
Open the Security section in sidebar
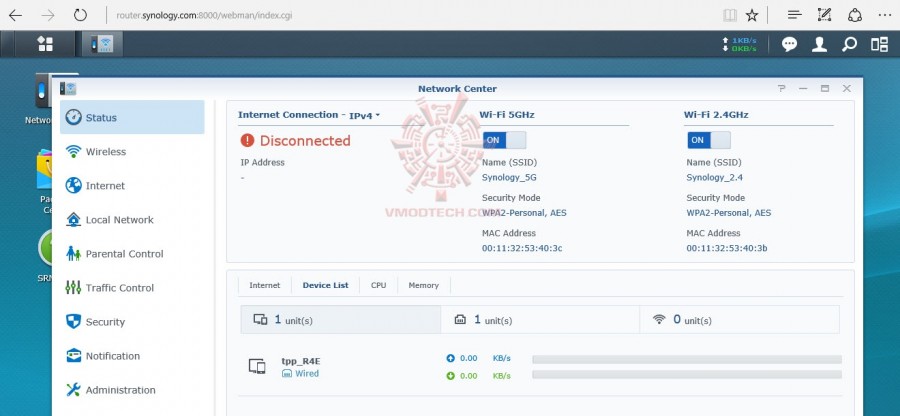click(x=132, y=321)
